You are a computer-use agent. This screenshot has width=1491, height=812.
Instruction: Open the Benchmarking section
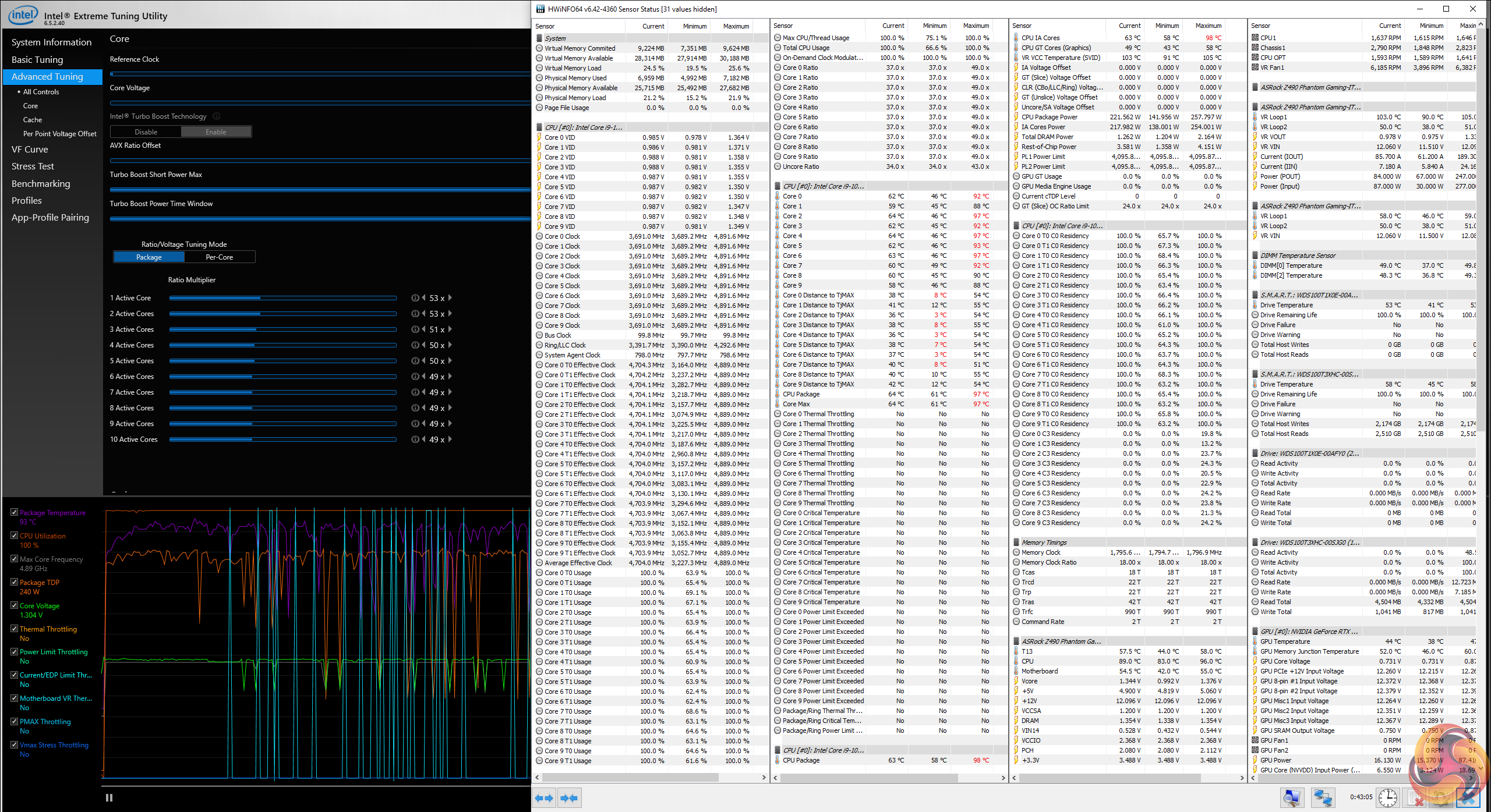click(x=41, y=183)
